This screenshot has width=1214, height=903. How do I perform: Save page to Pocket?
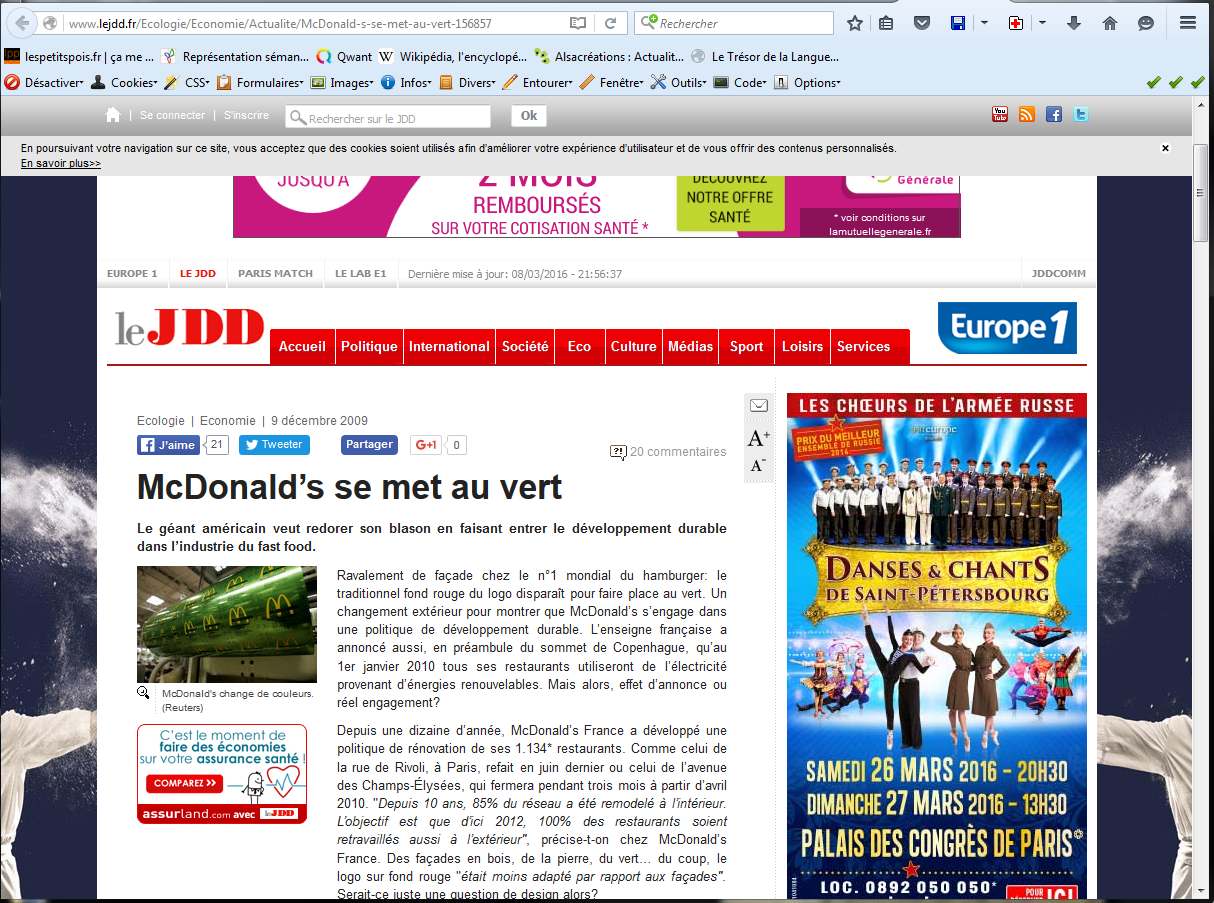(923, 23)
